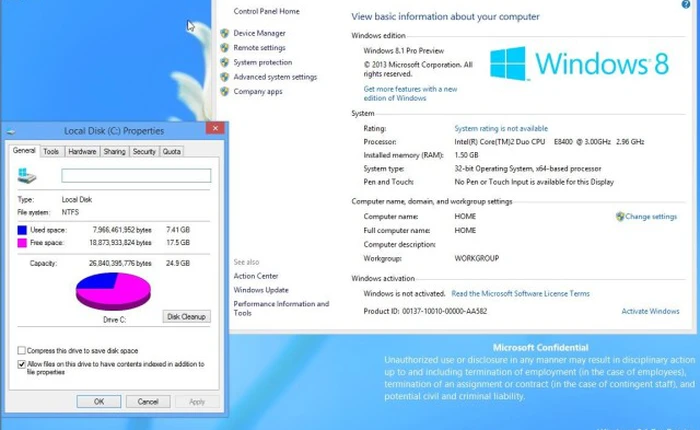Click the hard drive icon in General tab

pos(26,175)
